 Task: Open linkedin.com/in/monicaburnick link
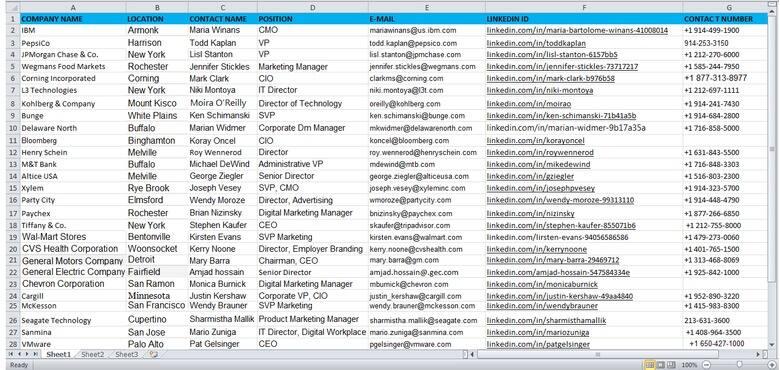[x=542, y=284]
